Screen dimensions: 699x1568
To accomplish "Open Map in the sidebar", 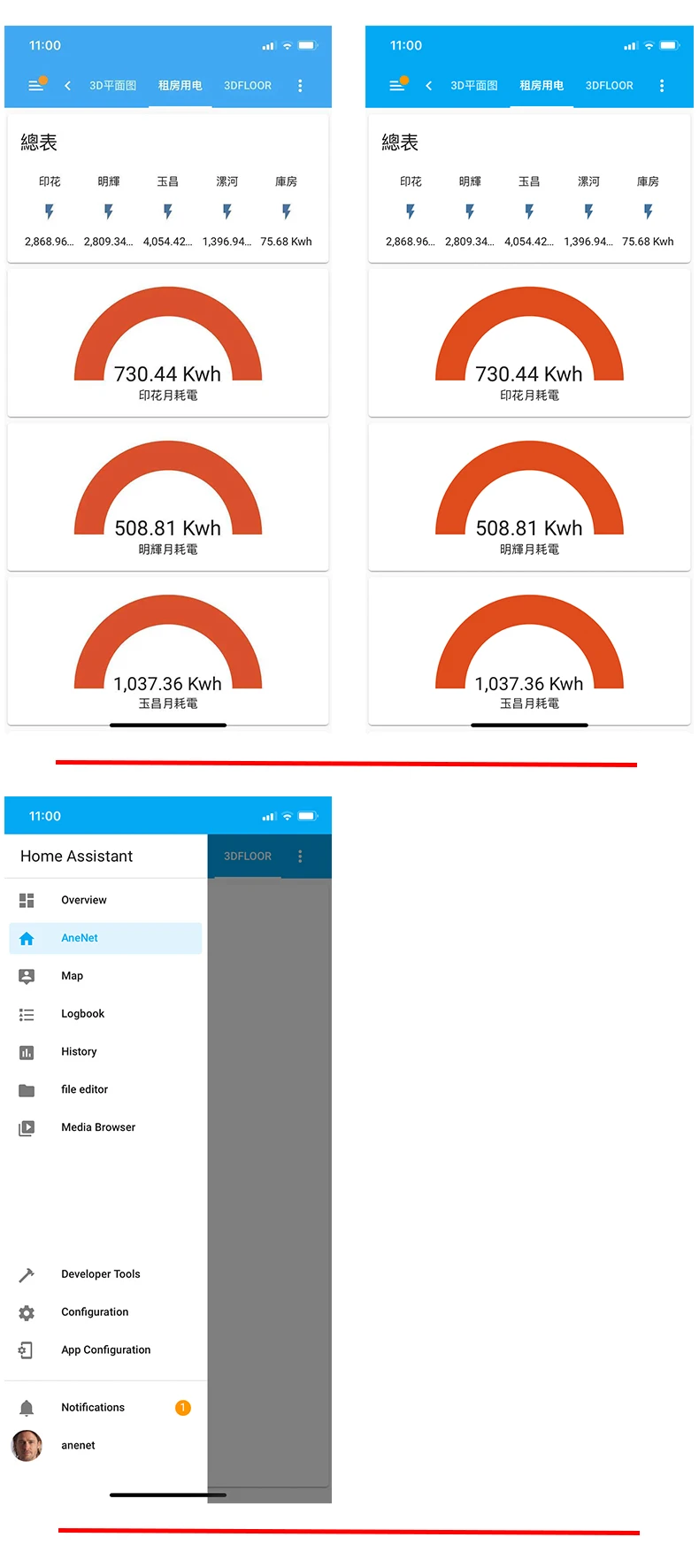I will tap(105, 976).
